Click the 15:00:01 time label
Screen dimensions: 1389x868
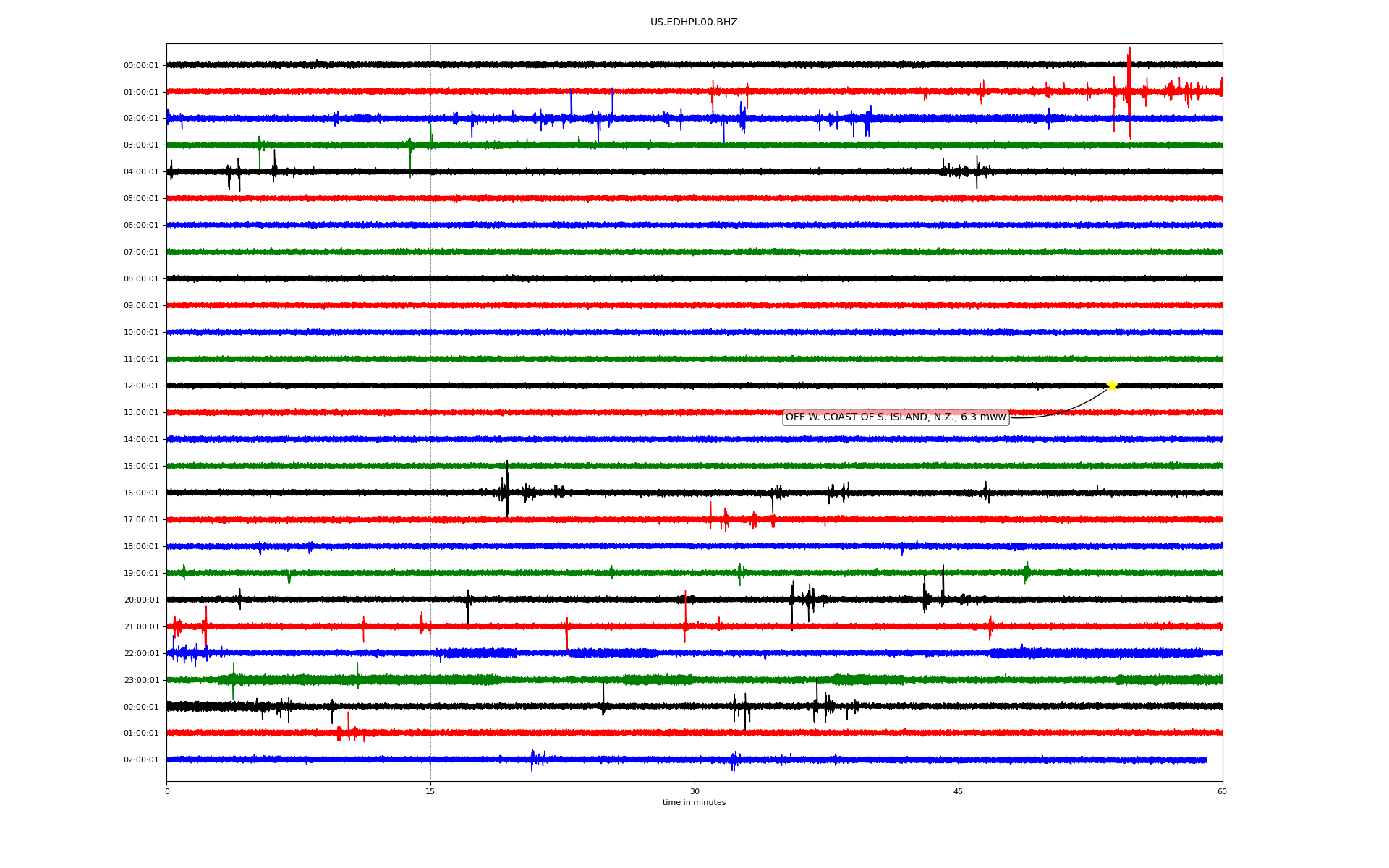[141, 467]
